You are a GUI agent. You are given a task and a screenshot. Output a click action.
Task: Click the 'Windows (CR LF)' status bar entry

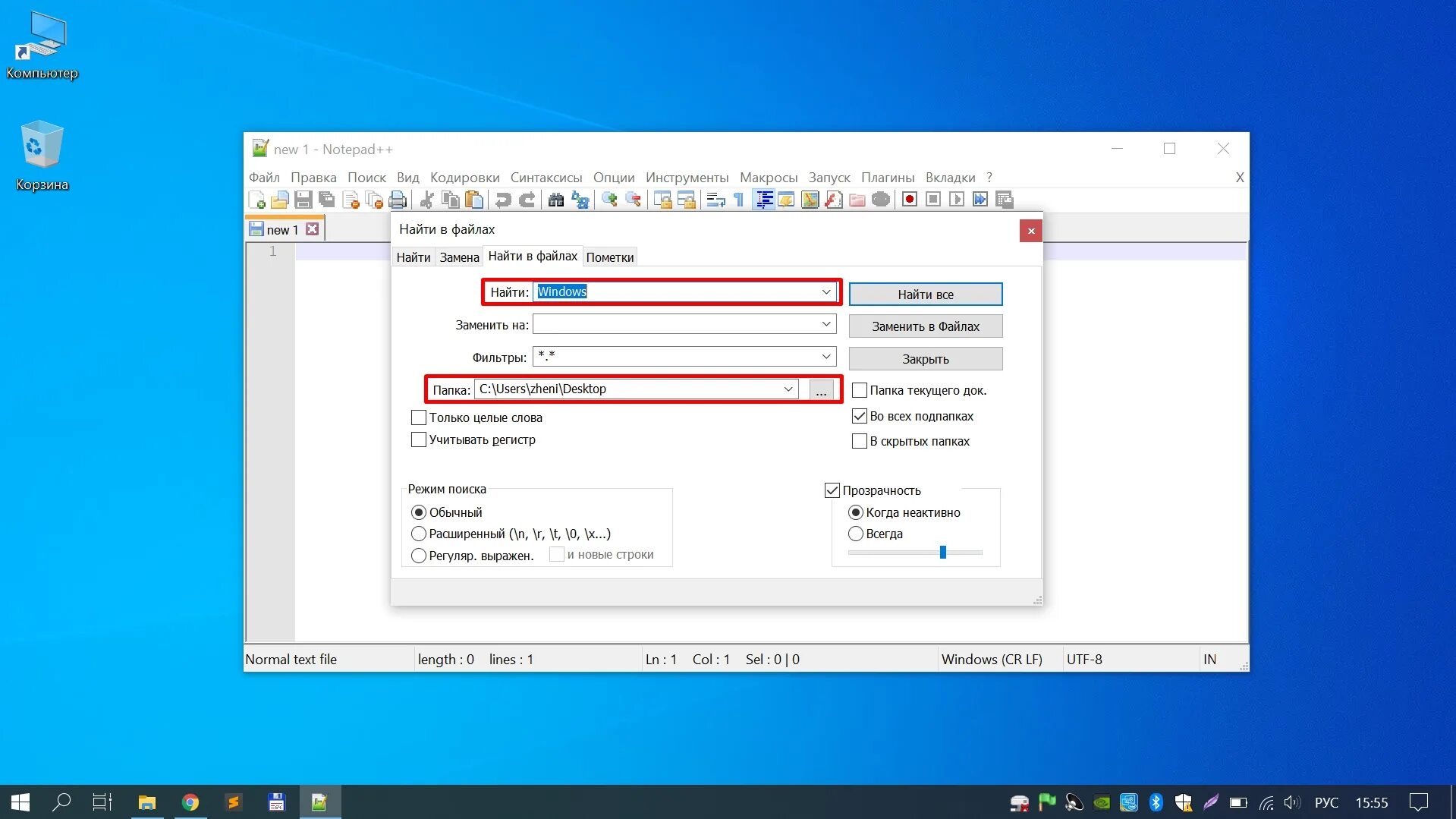pos(991,659)
